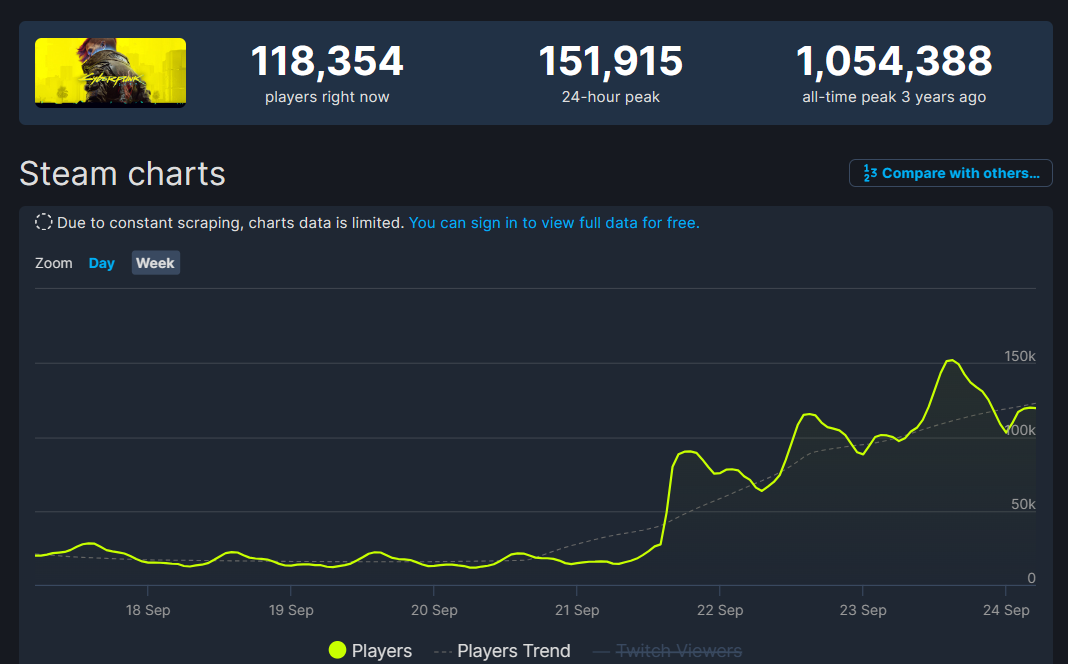Click the 21 Sep axis label
The image size is (1068, 664).
pyautogui.click(x=577, y=610)
